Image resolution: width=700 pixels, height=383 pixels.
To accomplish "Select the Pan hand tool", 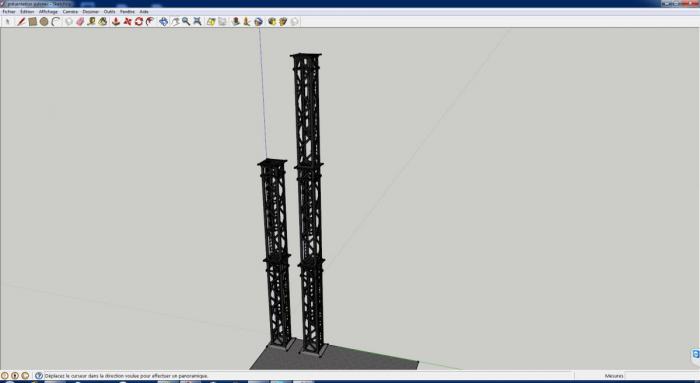I will coord(175,21).
